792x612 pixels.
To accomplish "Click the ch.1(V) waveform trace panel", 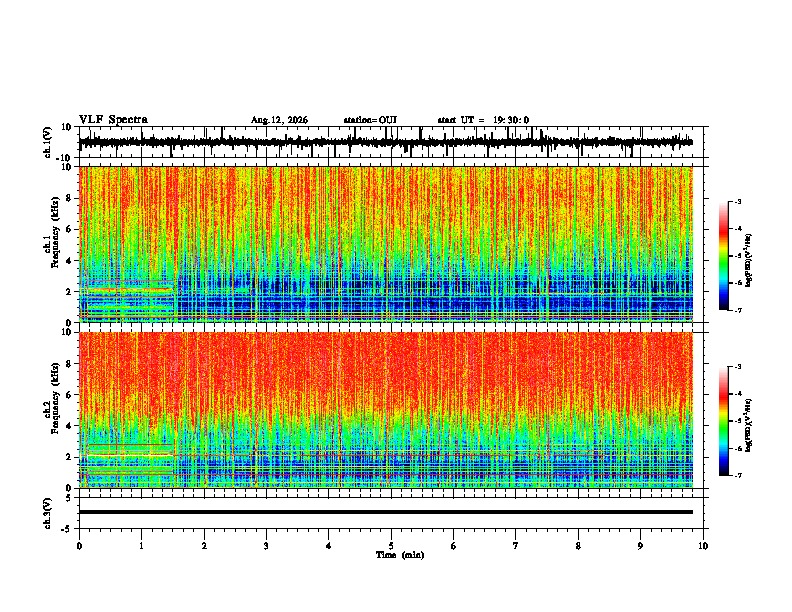I will [x=393, y=142].
